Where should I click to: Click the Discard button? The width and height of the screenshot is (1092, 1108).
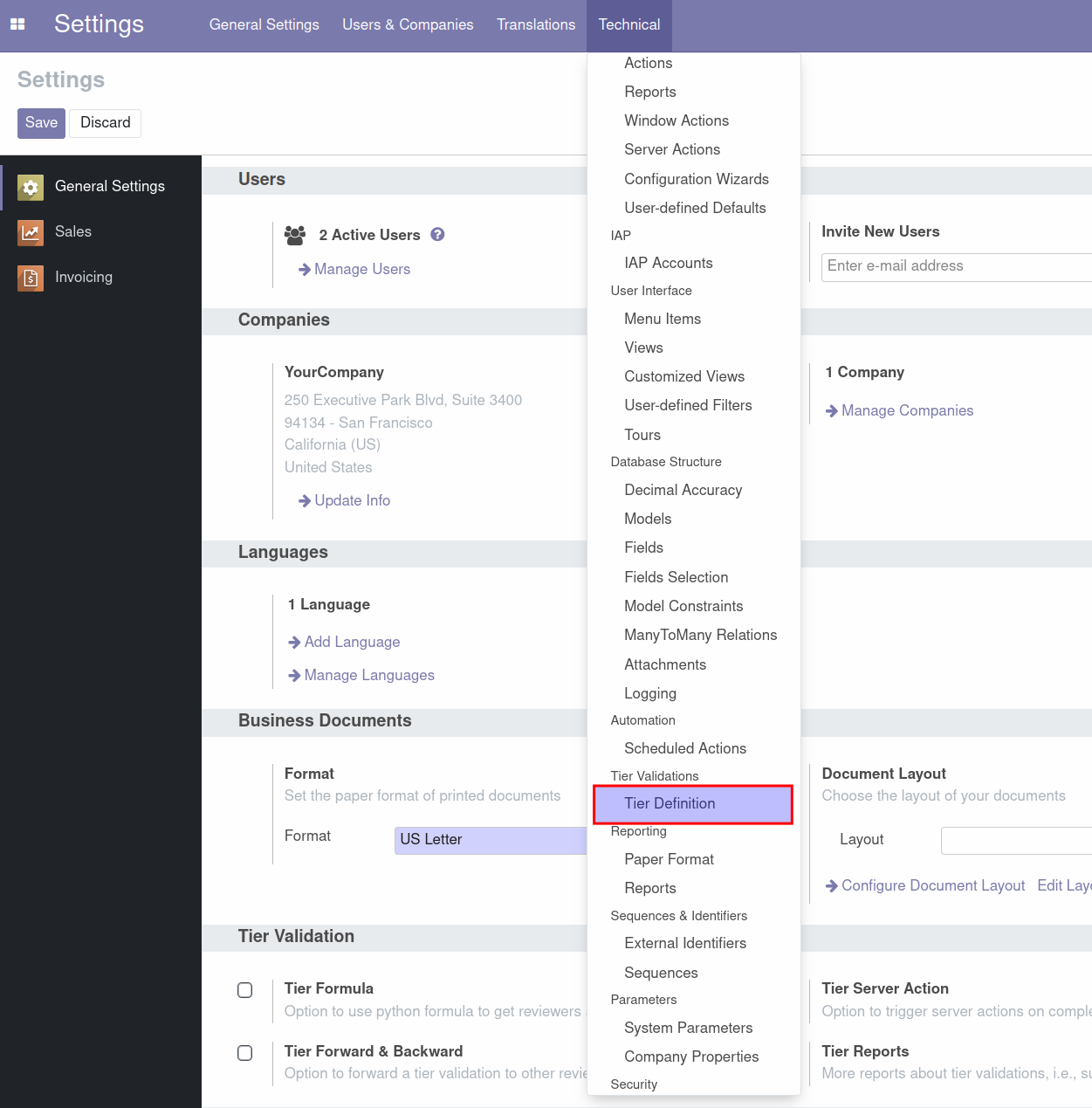pyautogui.click(x=105, y=123)
